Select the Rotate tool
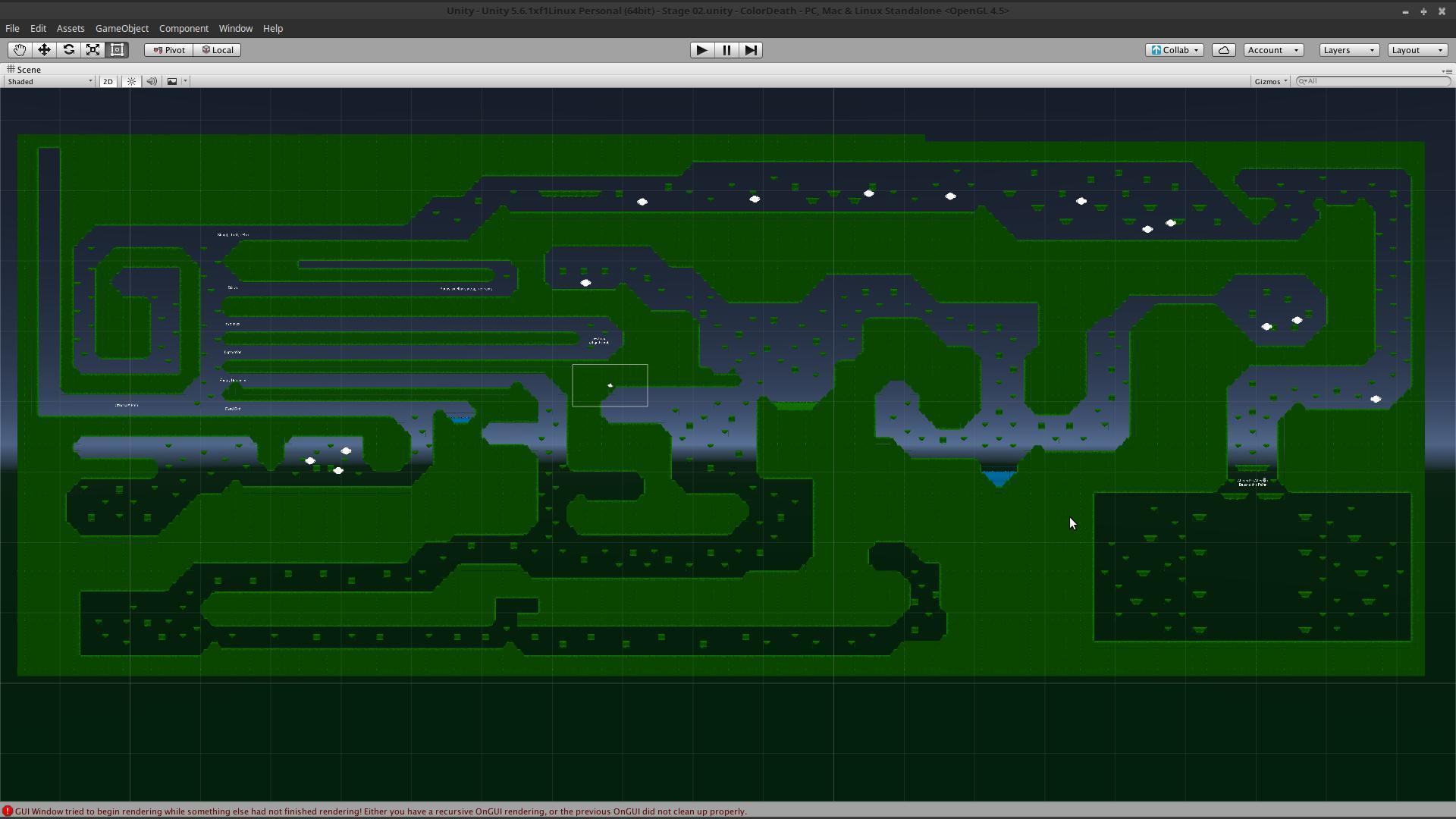This screenshot has height=819, width=1456. click(x=68, y=50)
